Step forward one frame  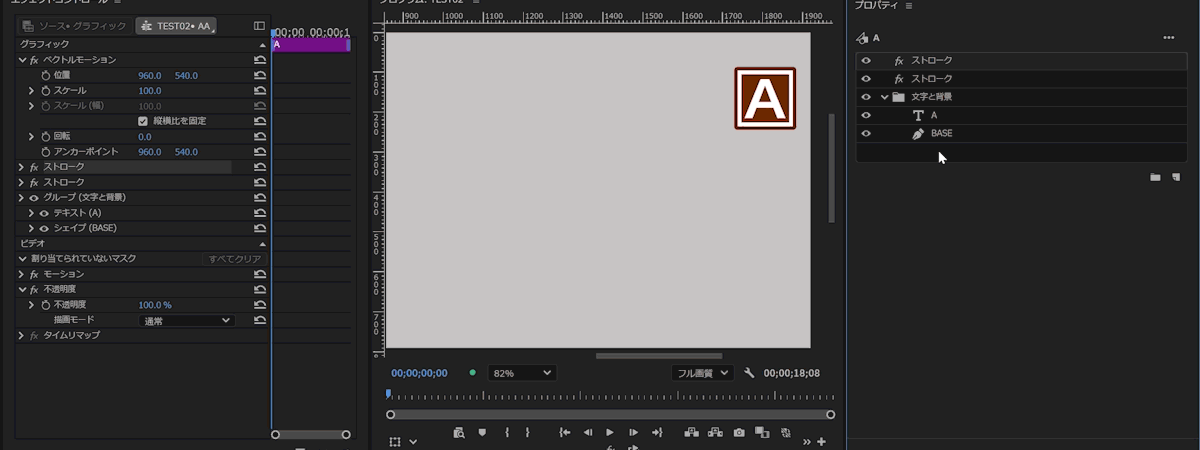click(x=633, y=432)
